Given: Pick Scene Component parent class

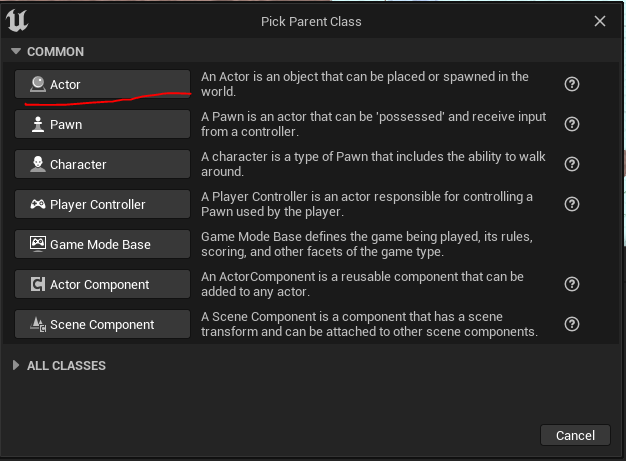Looking at the screenshot, I should [102, 324].
